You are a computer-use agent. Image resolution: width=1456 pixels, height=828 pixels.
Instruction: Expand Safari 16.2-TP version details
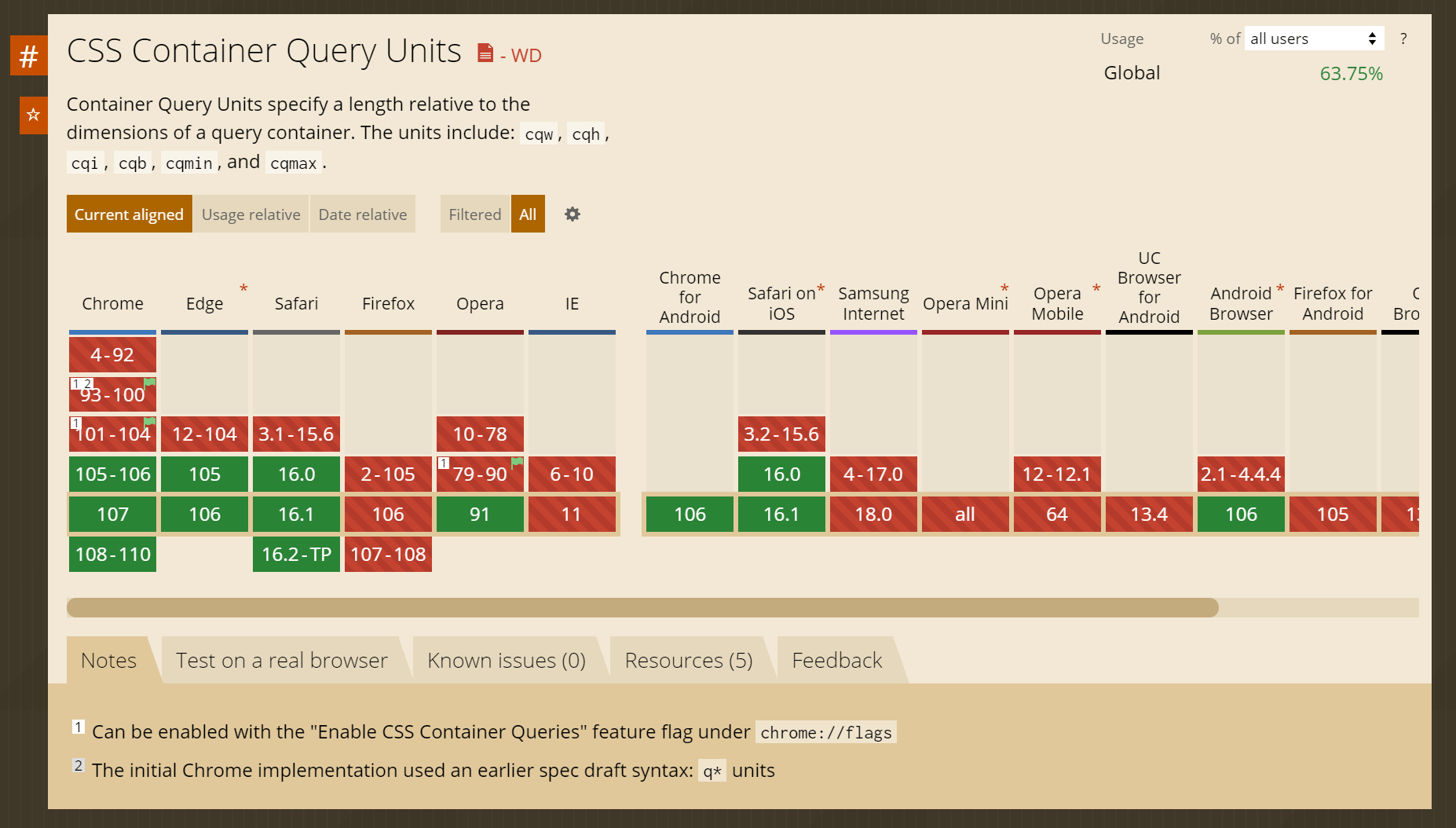tap(296, 555)
